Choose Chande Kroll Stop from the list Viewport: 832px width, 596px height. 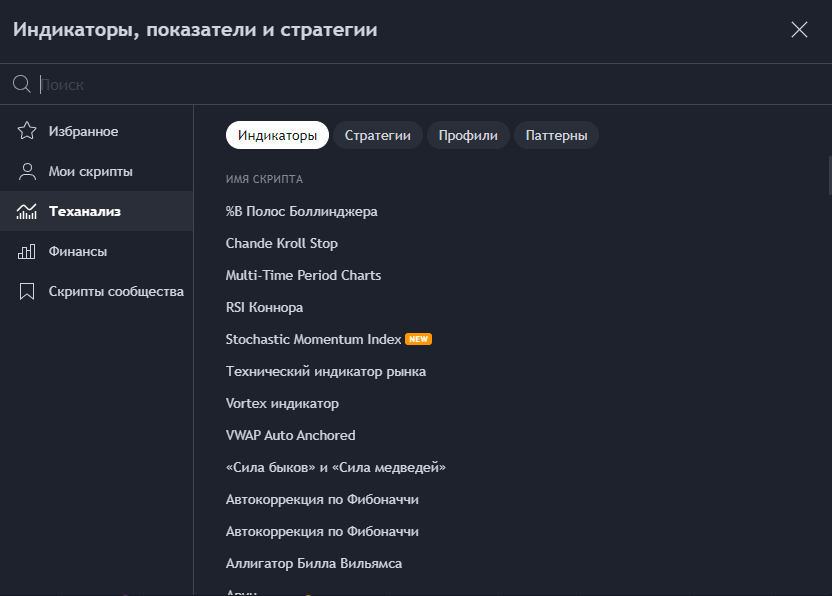pos(282,243)
